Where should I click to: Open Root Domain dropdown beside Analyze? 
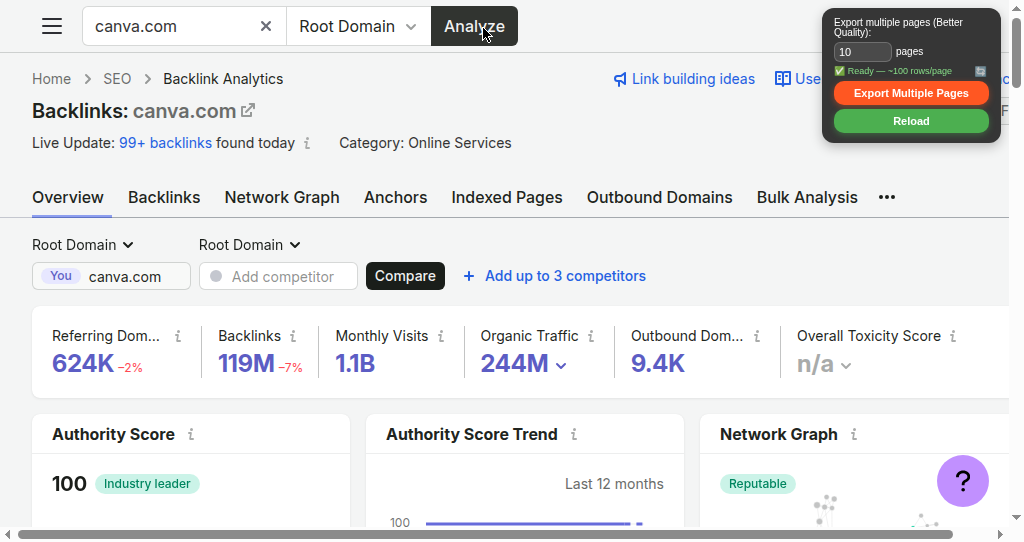coord(359,26)
